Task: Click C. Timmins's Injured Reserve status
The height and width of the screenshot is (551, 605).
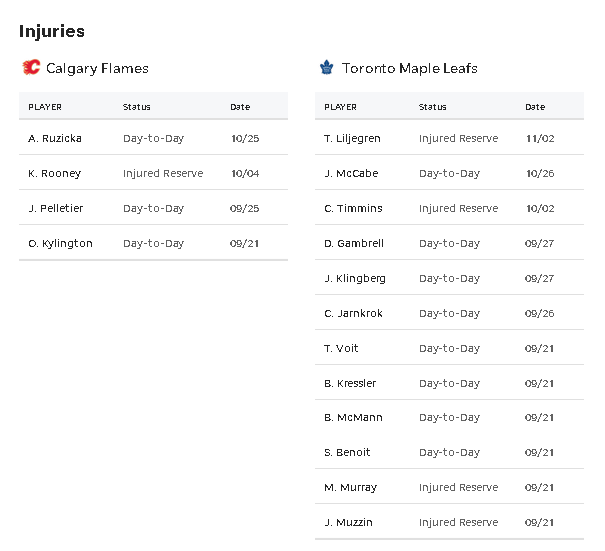Action: pos(459,209)
